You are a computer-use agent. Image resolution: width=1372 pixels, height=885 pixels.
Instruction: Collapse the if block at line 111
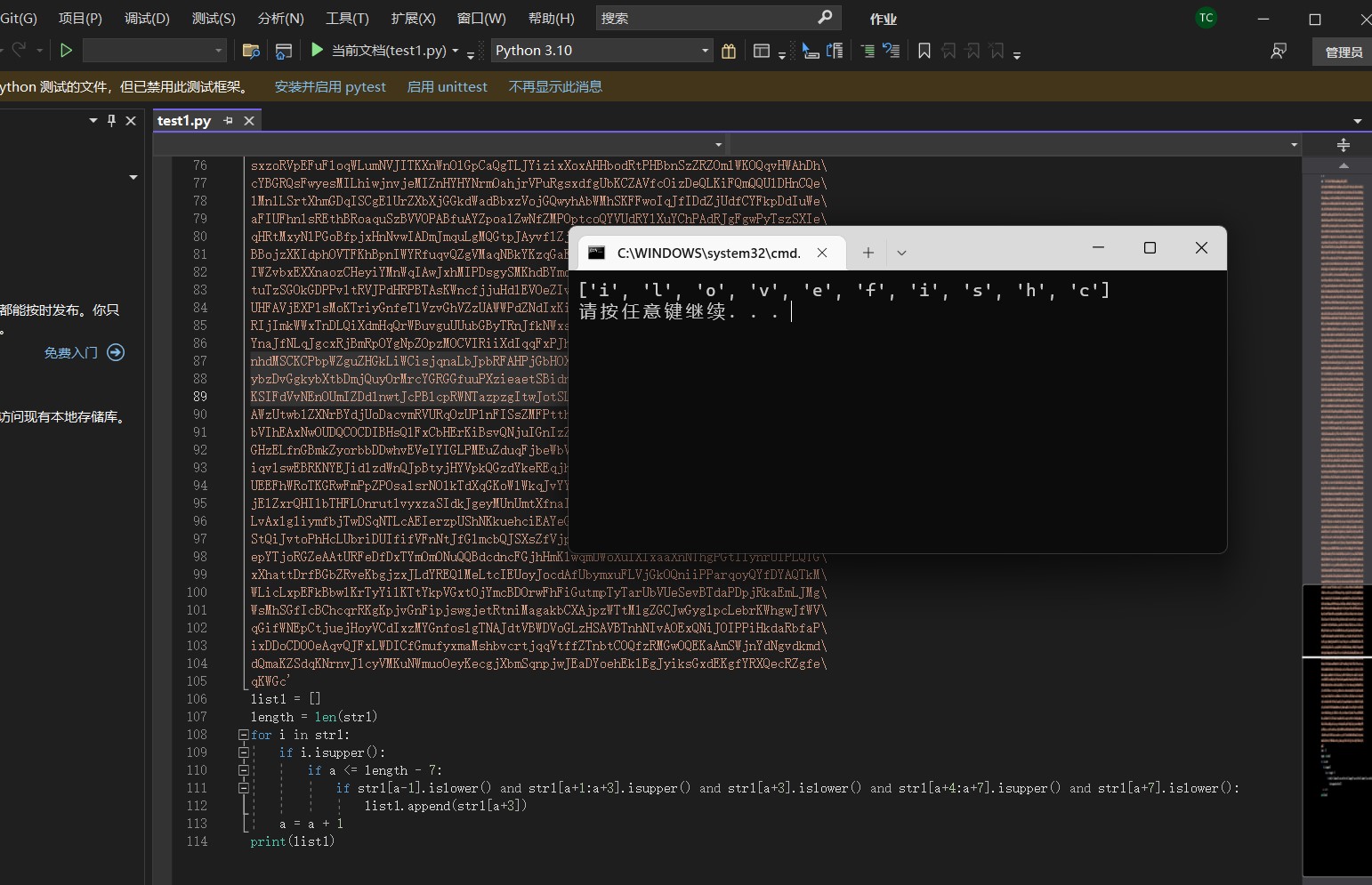point(243,788)
